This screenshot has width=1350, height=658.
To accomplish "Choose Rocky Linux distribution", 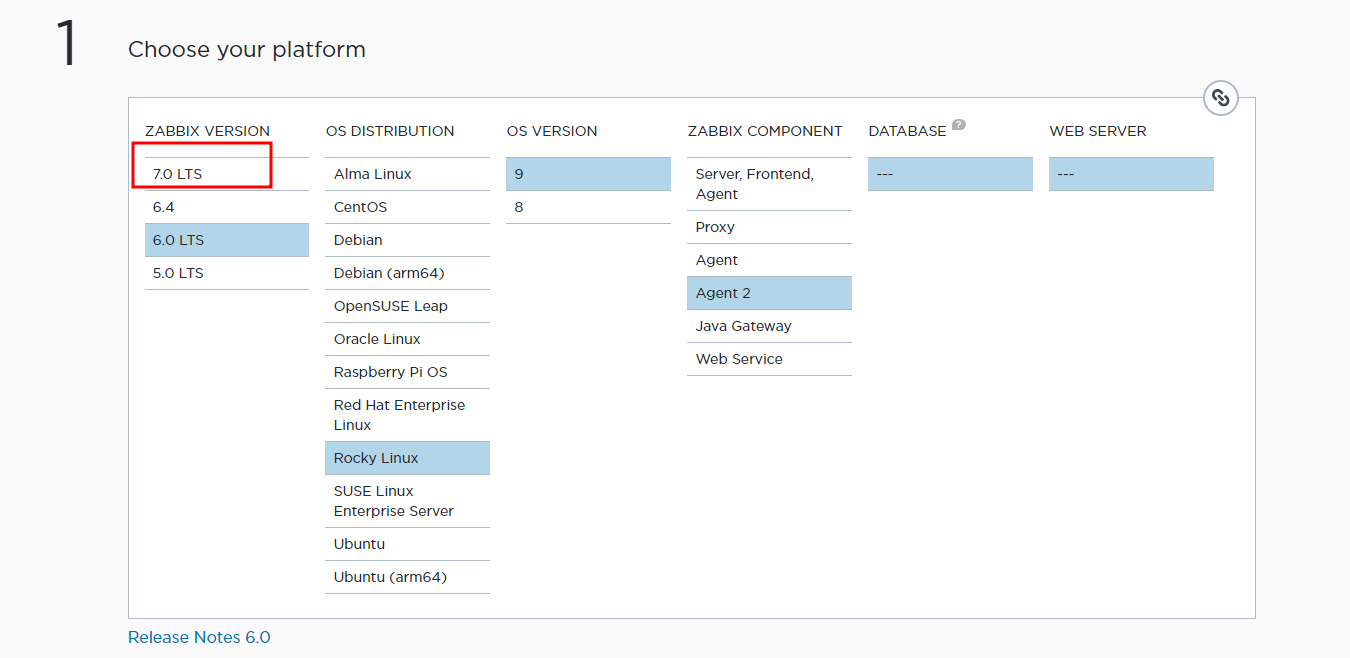I will point(407,458).
